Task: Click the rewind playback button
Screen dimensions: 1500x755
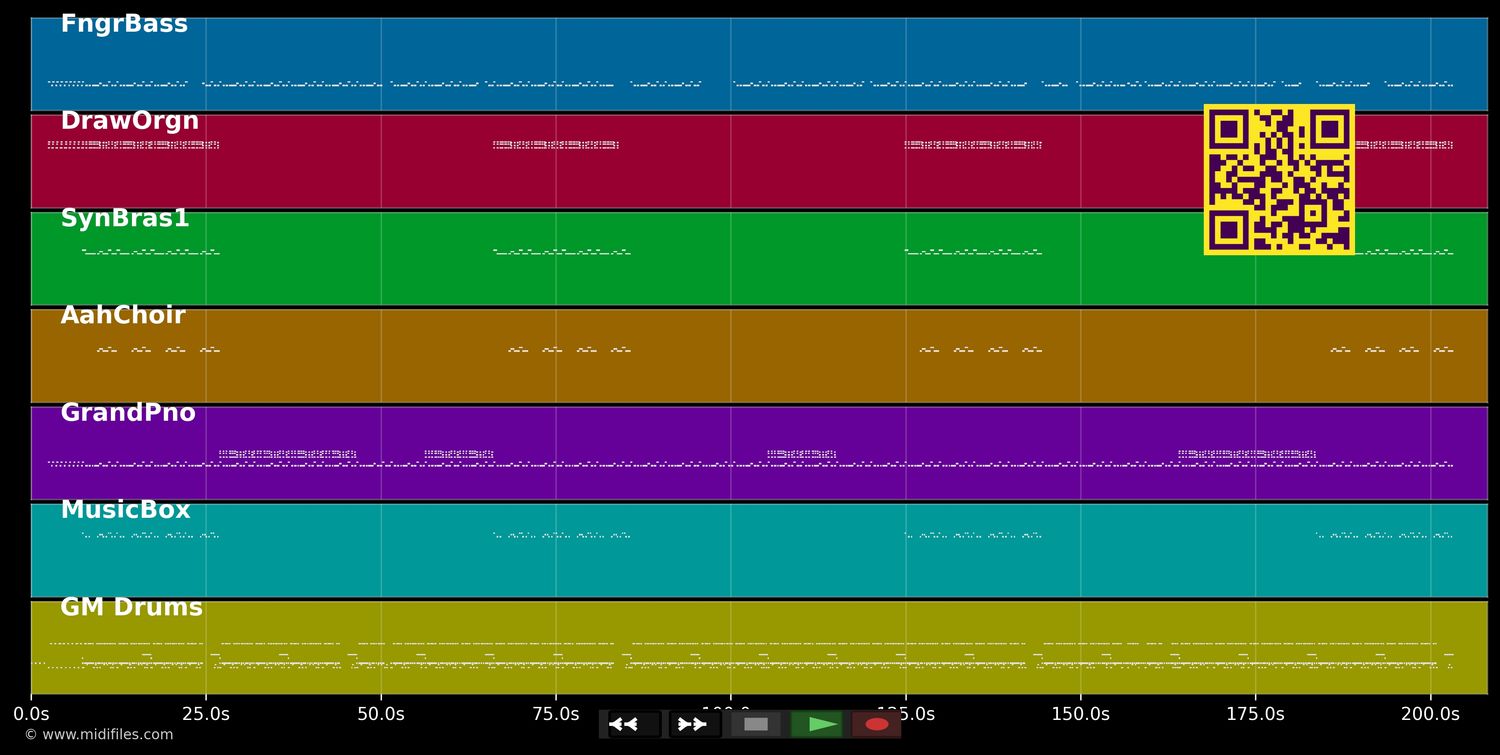Action: (x=635, y=724)
